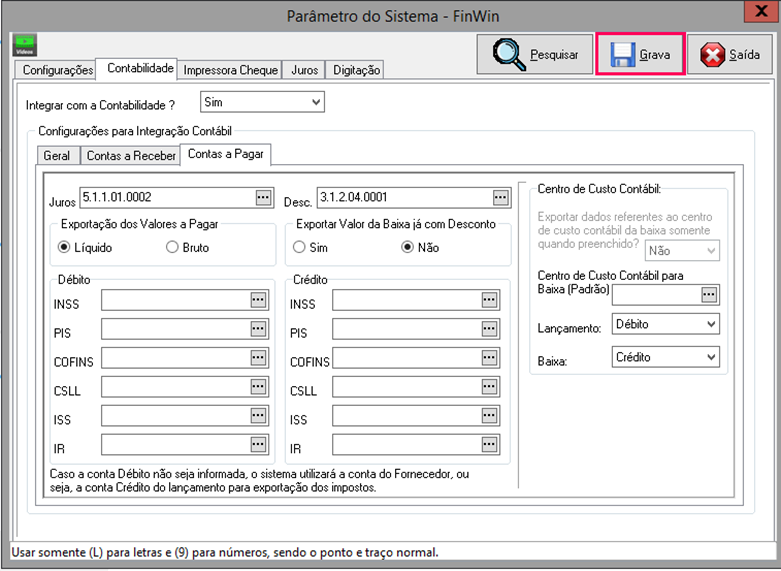Click the green Videos icon
This screenshot has width=781, height=571.
pyautogui.click(x=23, y=45)
